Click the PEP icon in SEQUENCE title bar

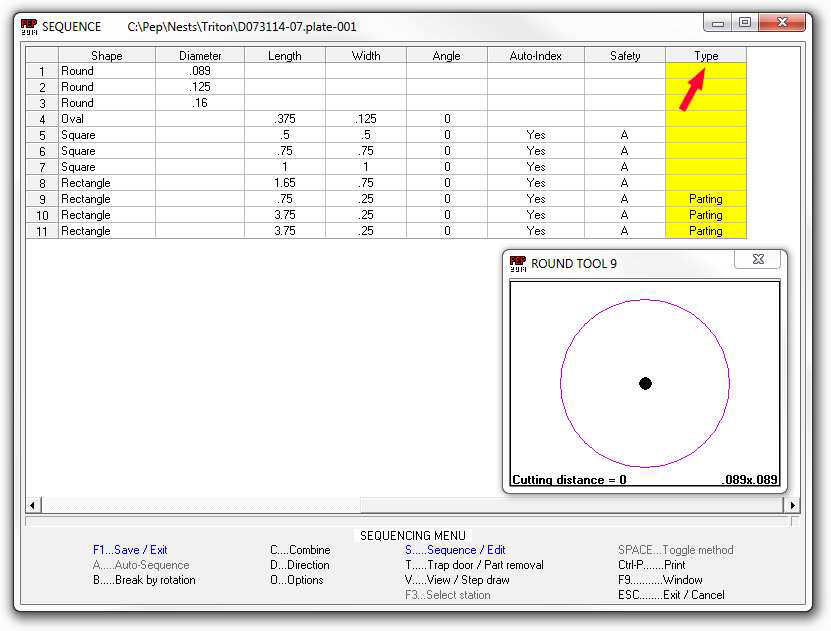[x=29, y=26]
